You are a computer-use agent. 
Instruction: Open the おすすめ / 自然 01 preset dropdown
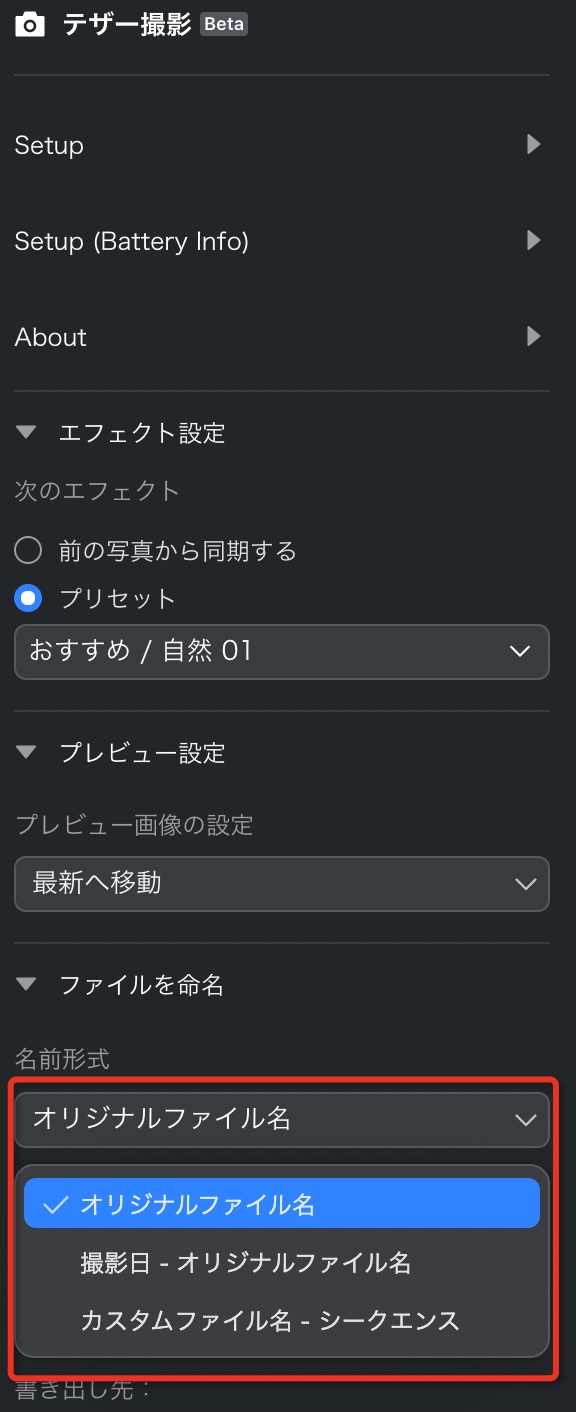tap(282, 652)
